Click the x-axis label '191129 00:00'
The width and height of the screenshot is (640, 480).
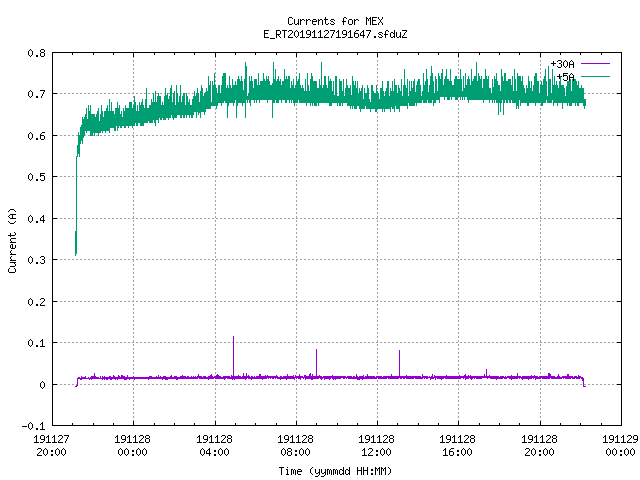coord(620,446)
